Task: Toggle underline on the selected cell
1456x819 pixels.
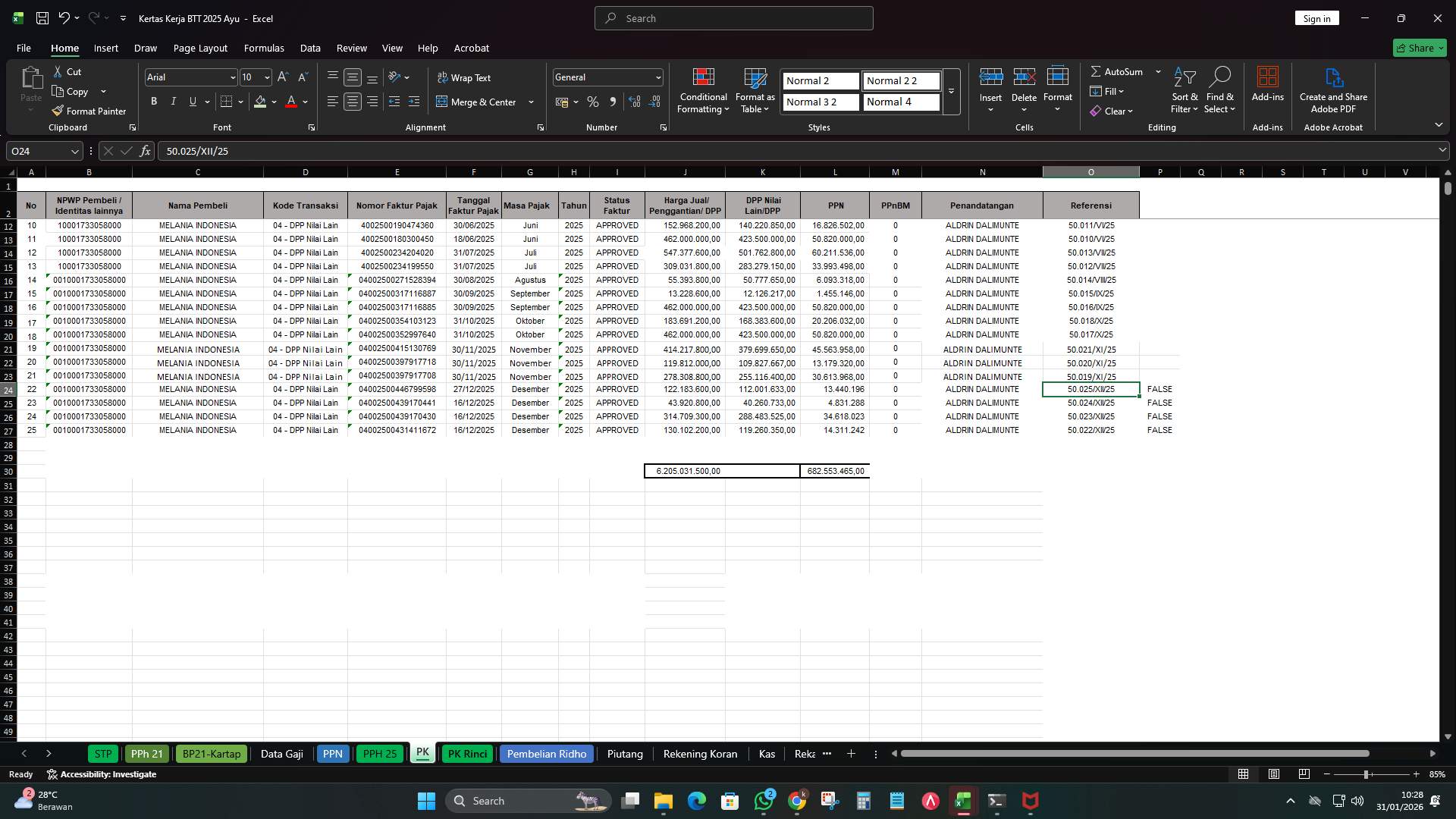Action: (x=191, y=101)
